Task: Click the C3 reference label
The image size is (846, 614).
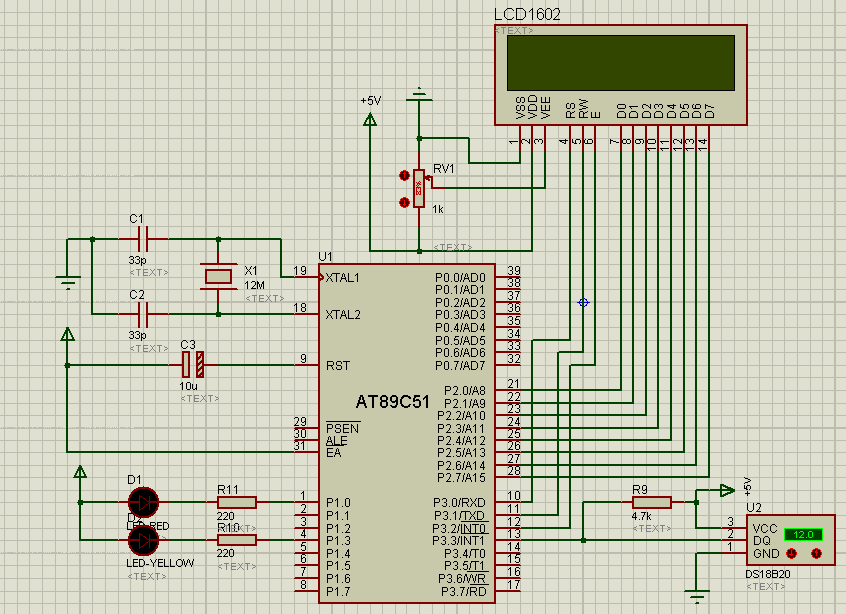Action: tap(188, 344)
